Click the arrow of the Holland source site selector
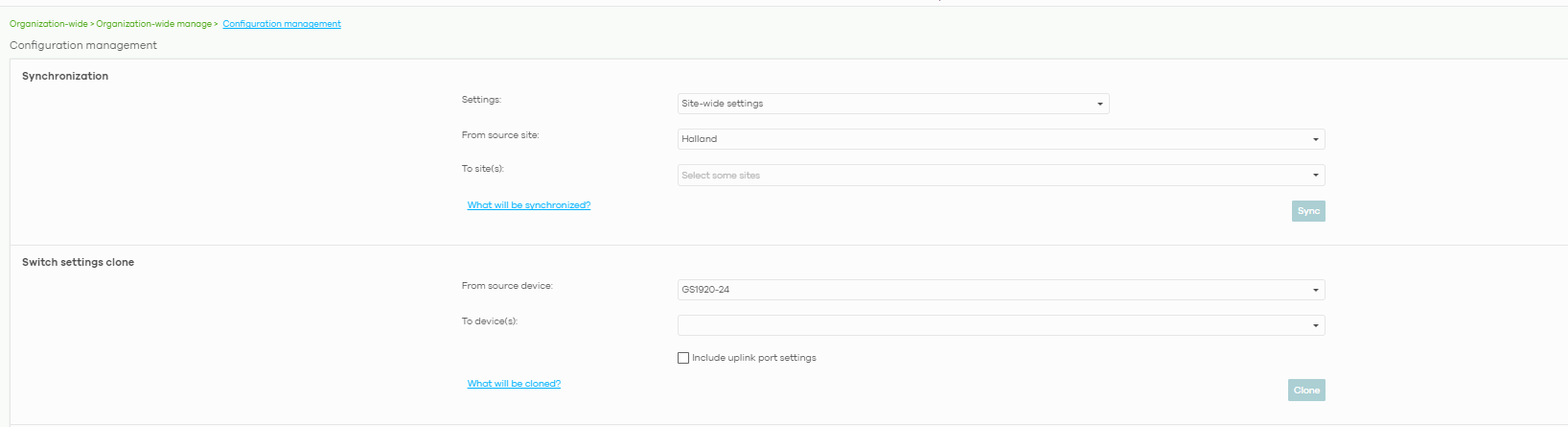Viewport: 1568px width, 427px height. [x=1315, y=139]
